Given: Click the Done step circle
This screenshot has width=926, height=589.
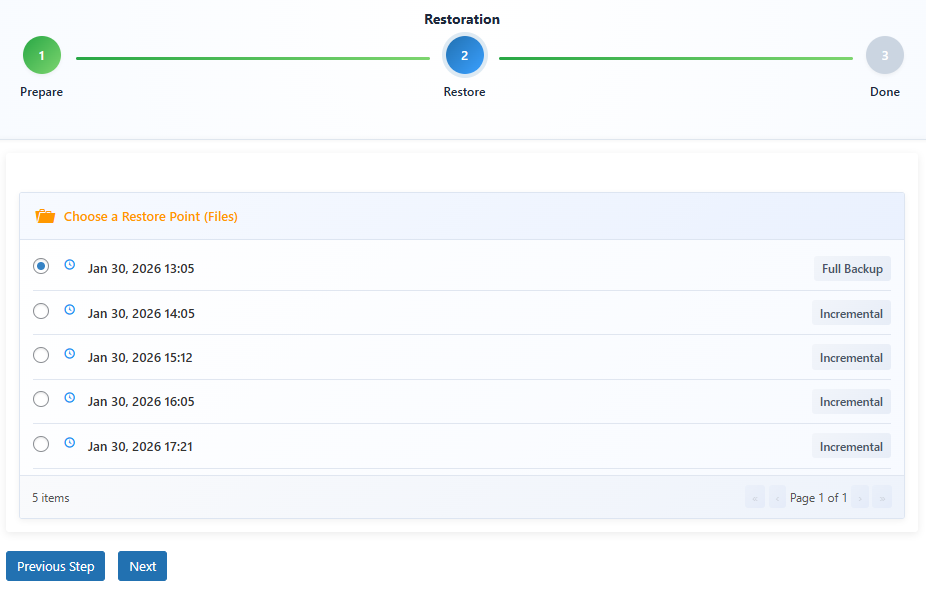Looking at the screenshot, I should tap(884, 55).
